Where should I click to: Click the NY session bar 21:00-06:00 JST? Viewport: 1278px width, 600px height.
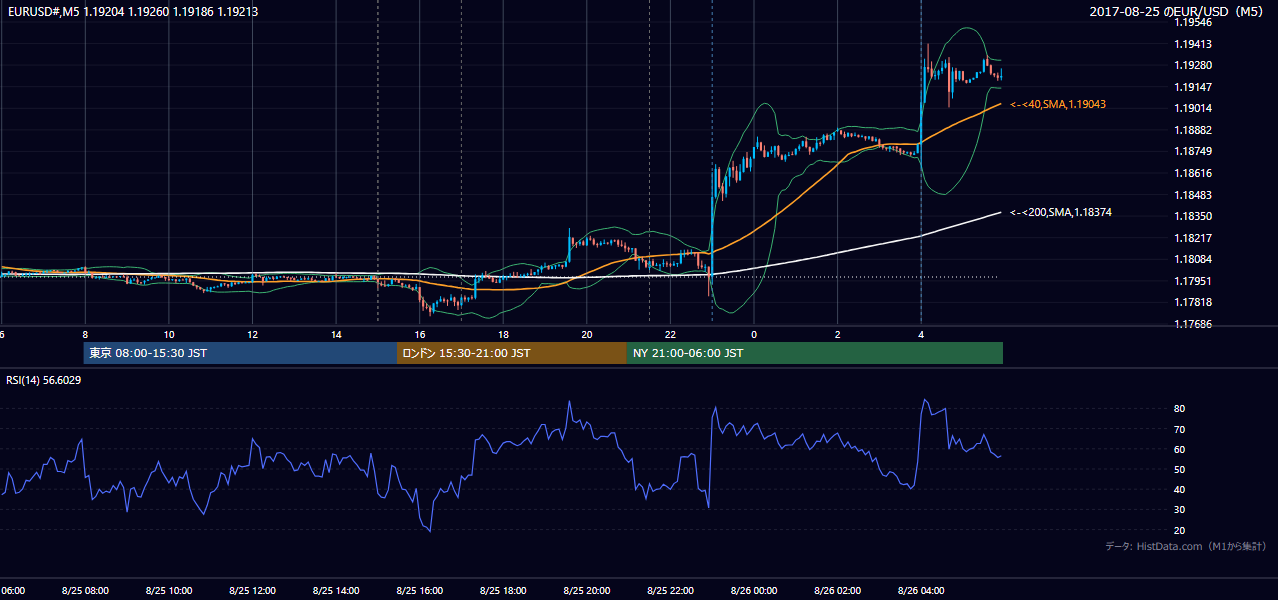tap(815, 353)
